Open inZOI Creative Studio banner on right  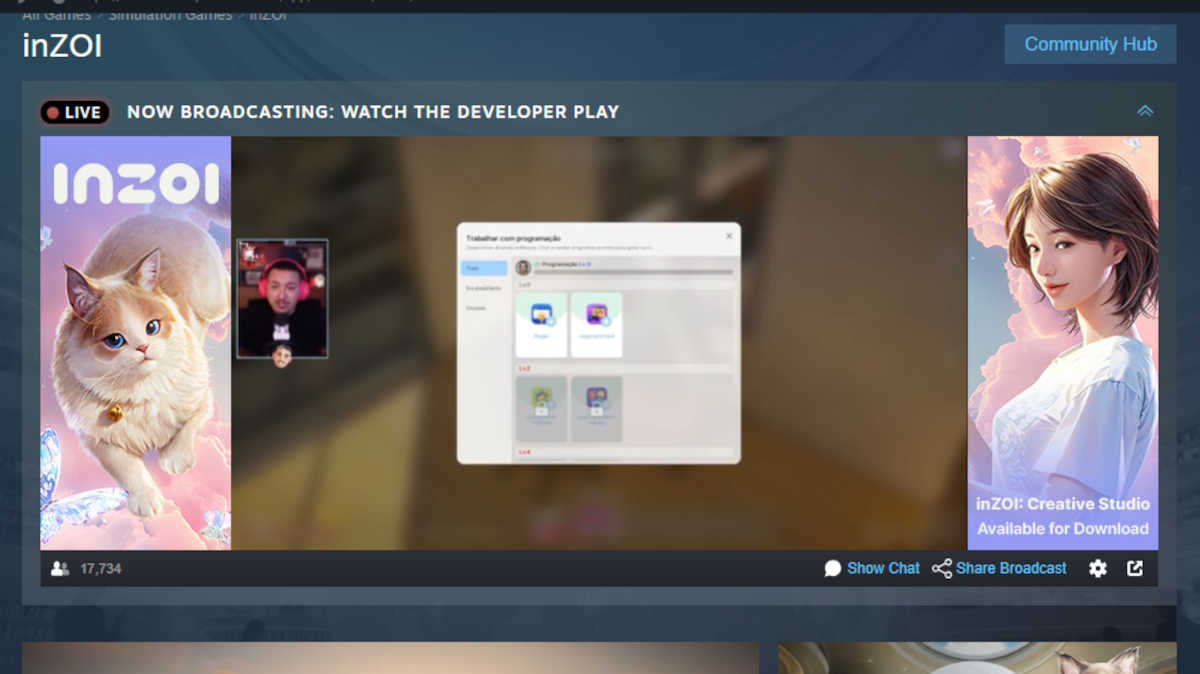click(x=1062, y=342)
